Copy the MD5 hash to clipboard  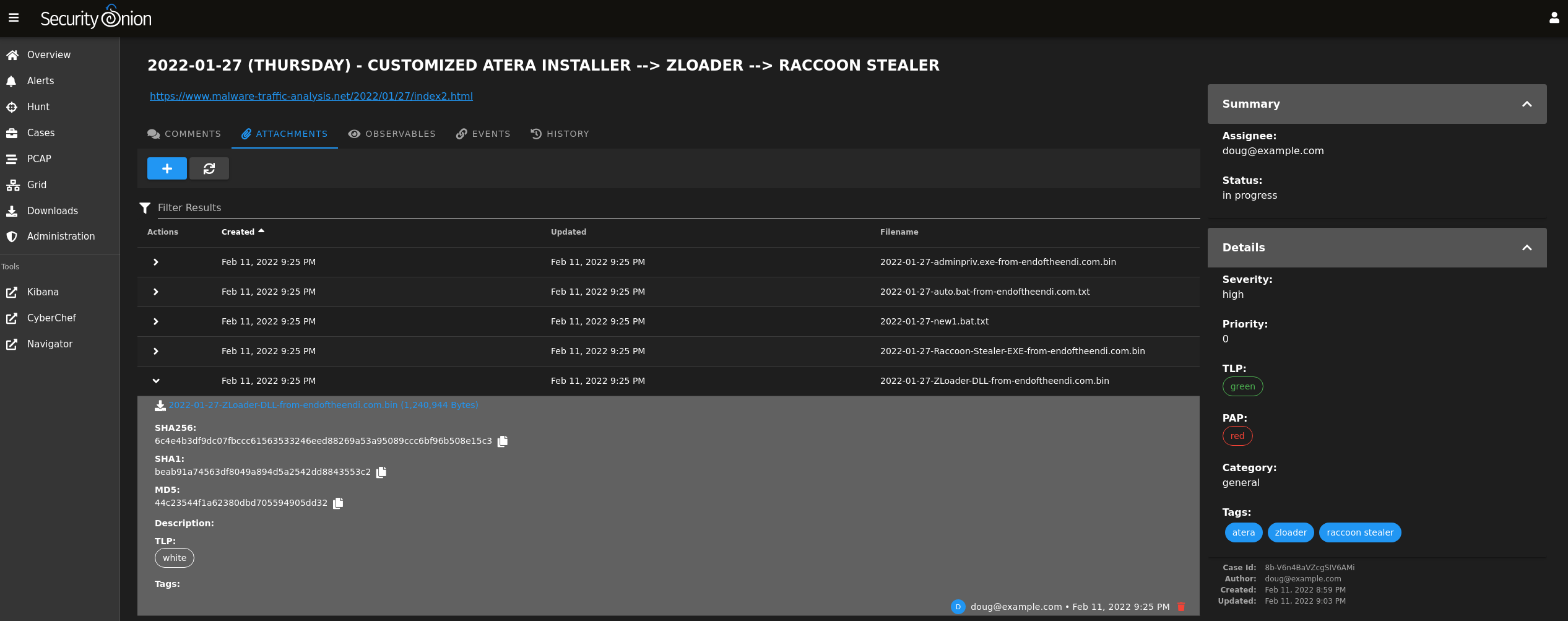(x=338, y=503)
